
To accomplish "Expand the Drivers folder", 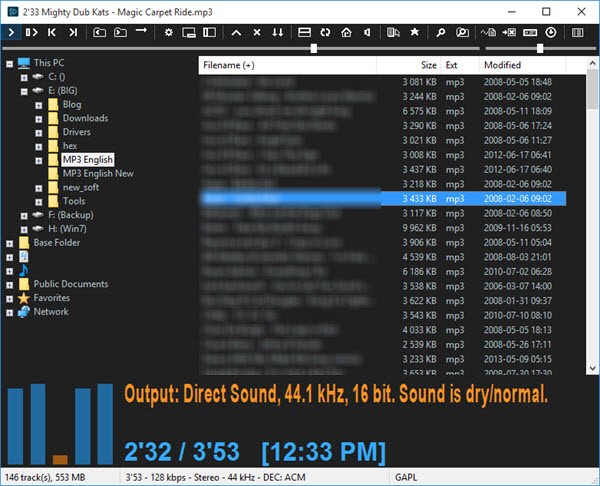I will 39,133.
